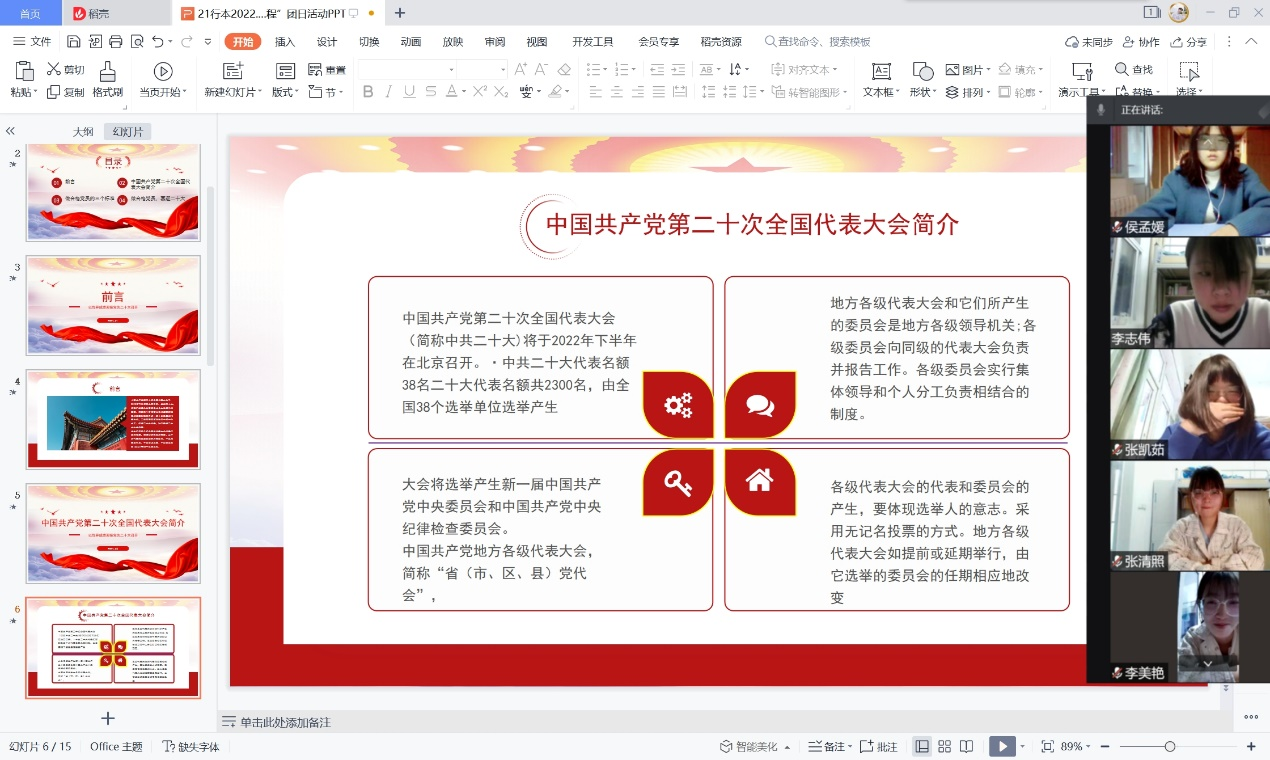Click the Cut (剪切) scissors icon
This screenshot has width=1270, height=760.
[53, 69]
